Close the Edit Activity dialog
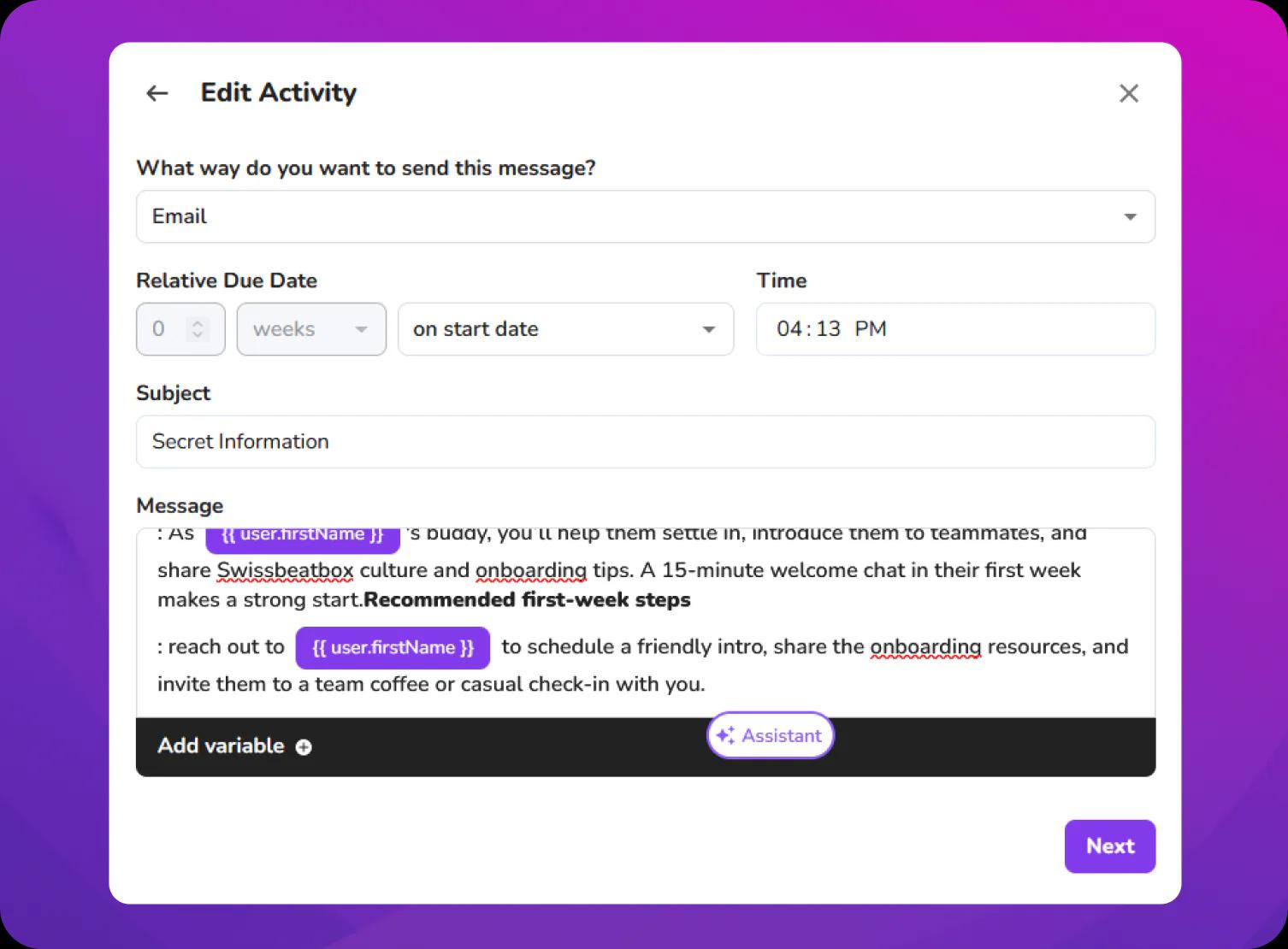Screen dimensions: 1288x949 [1128, 93]
